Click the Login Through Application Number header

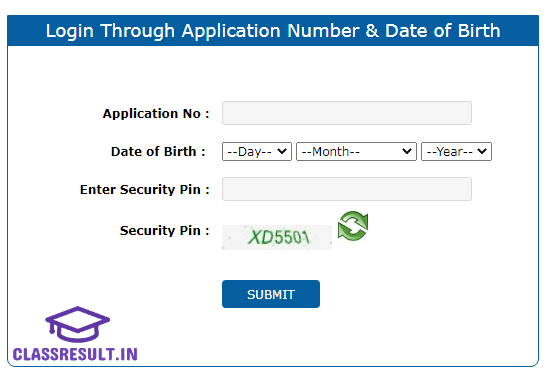(x=273, y=31)
